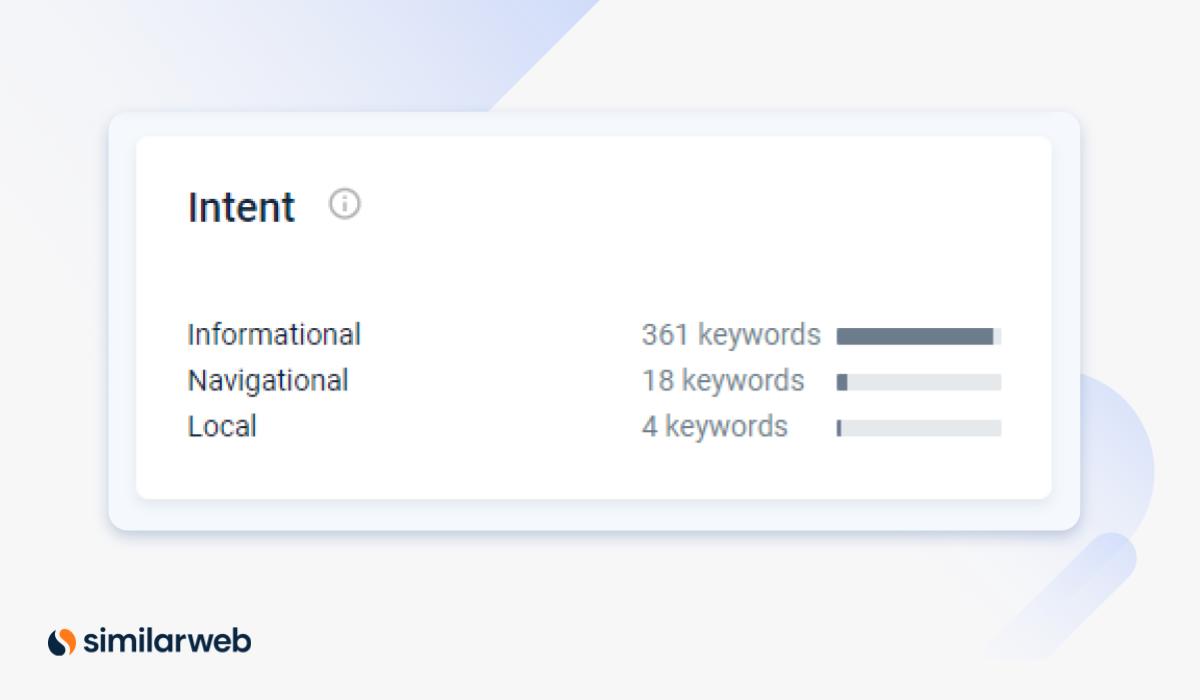
Task: Open the 361 keywords link
Action: click(x=731, y=335)
